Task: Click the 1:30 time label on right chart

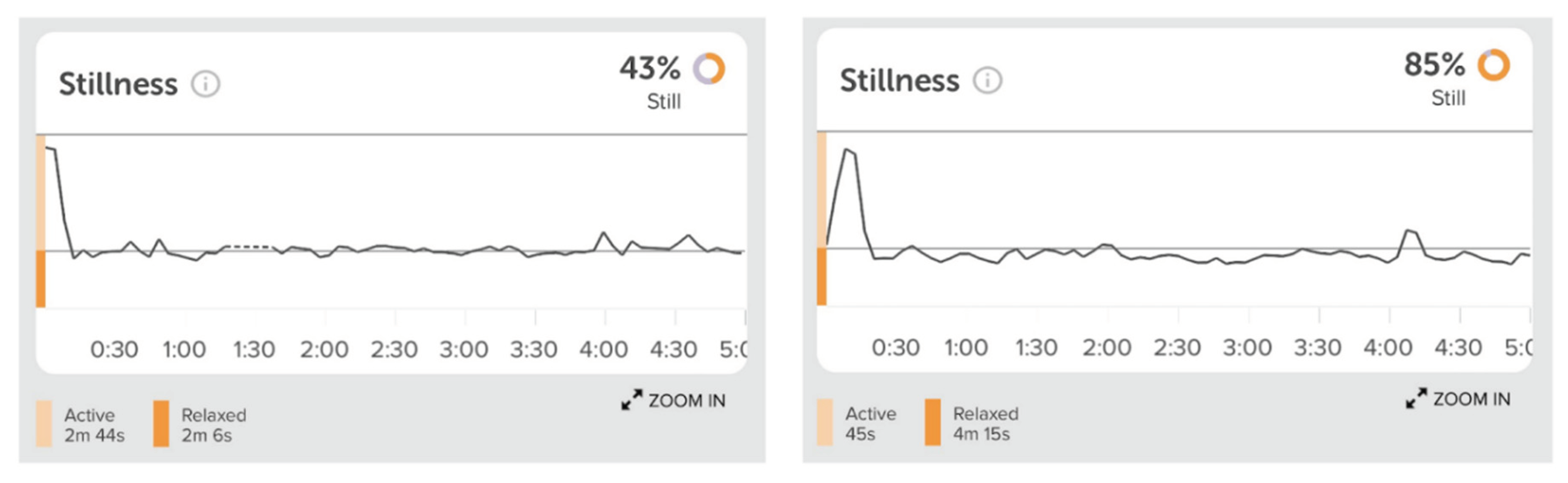Action: point(1036,348)
